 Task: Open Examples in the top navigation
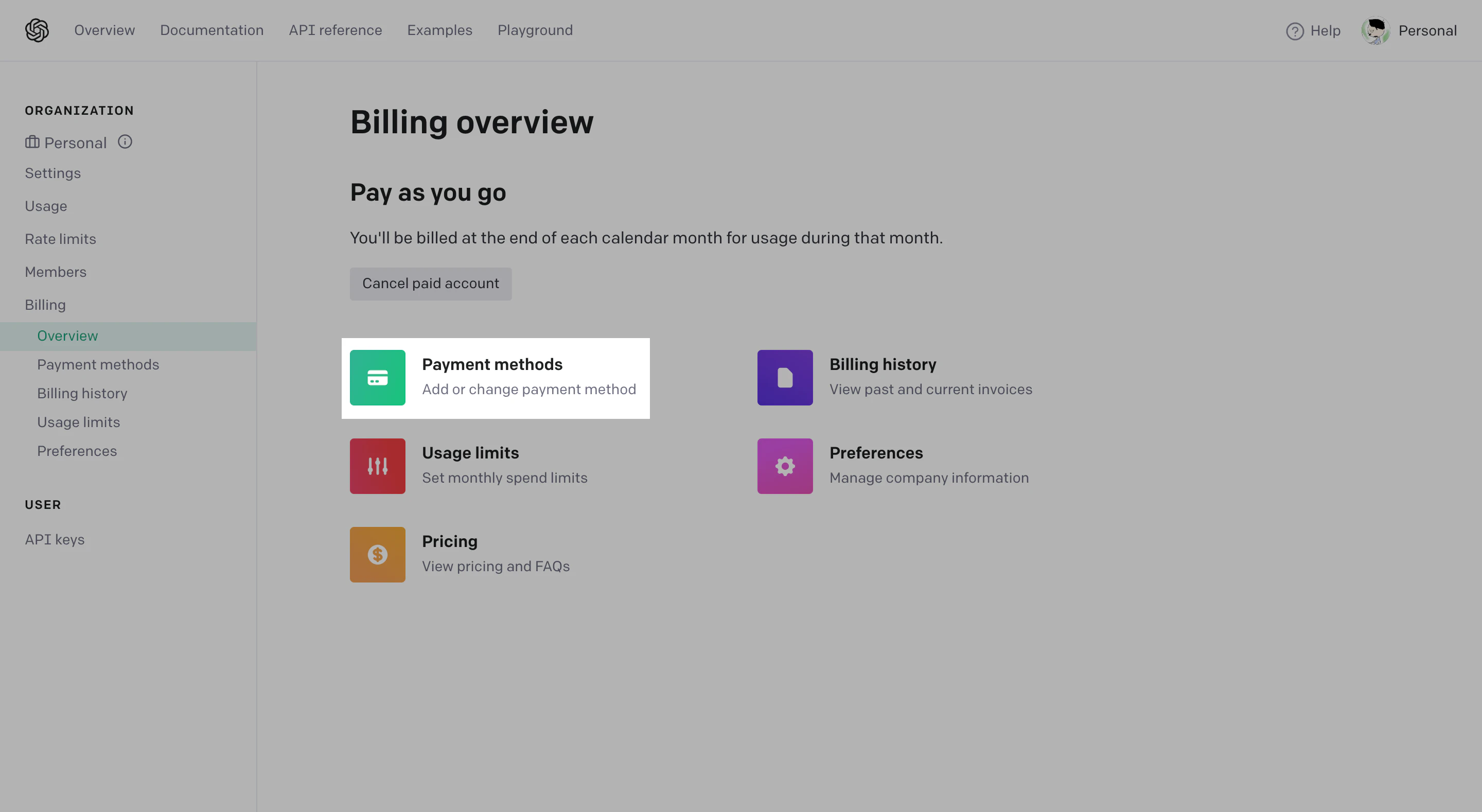click(439, 30)
